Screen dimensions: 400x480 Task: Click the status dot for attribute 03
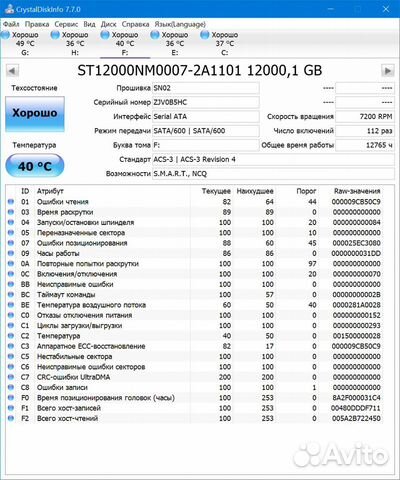click(11, 212)
